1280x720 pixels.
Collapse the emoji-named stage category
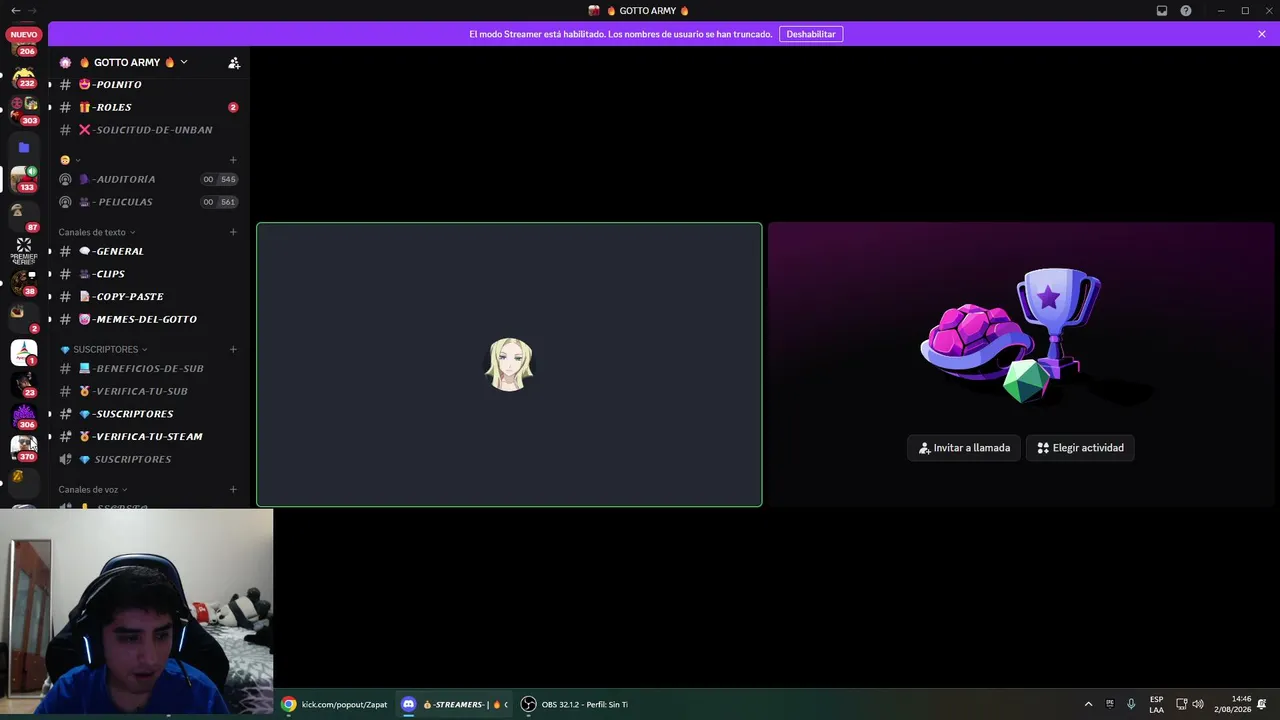point(70,160)
